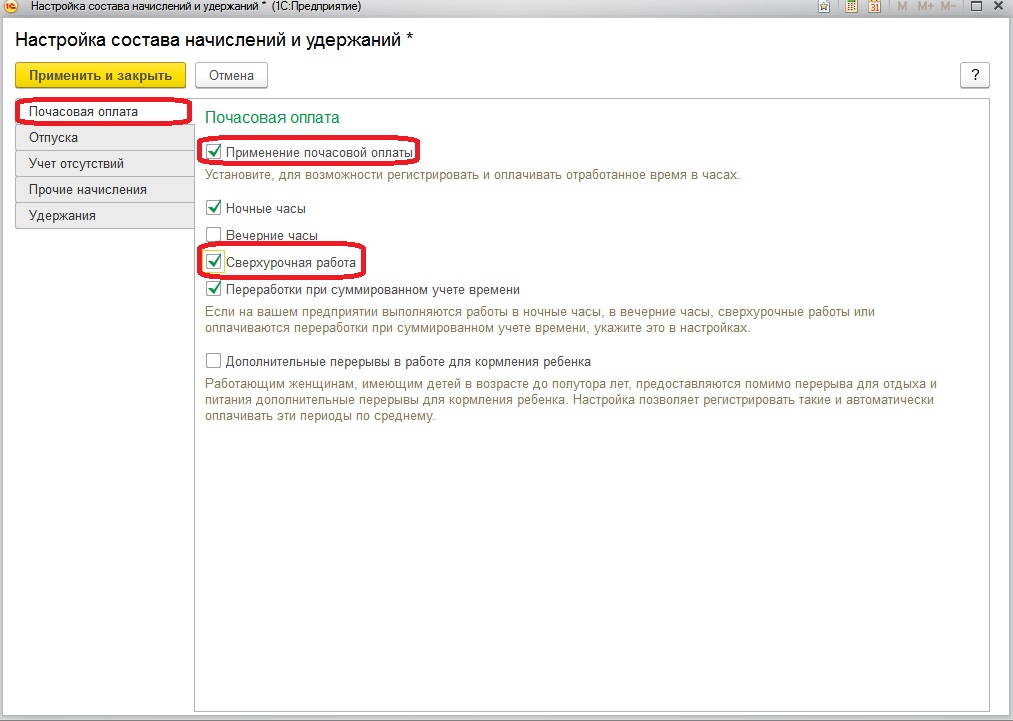Add window to favorites with star icon

(x=824, y=6)
